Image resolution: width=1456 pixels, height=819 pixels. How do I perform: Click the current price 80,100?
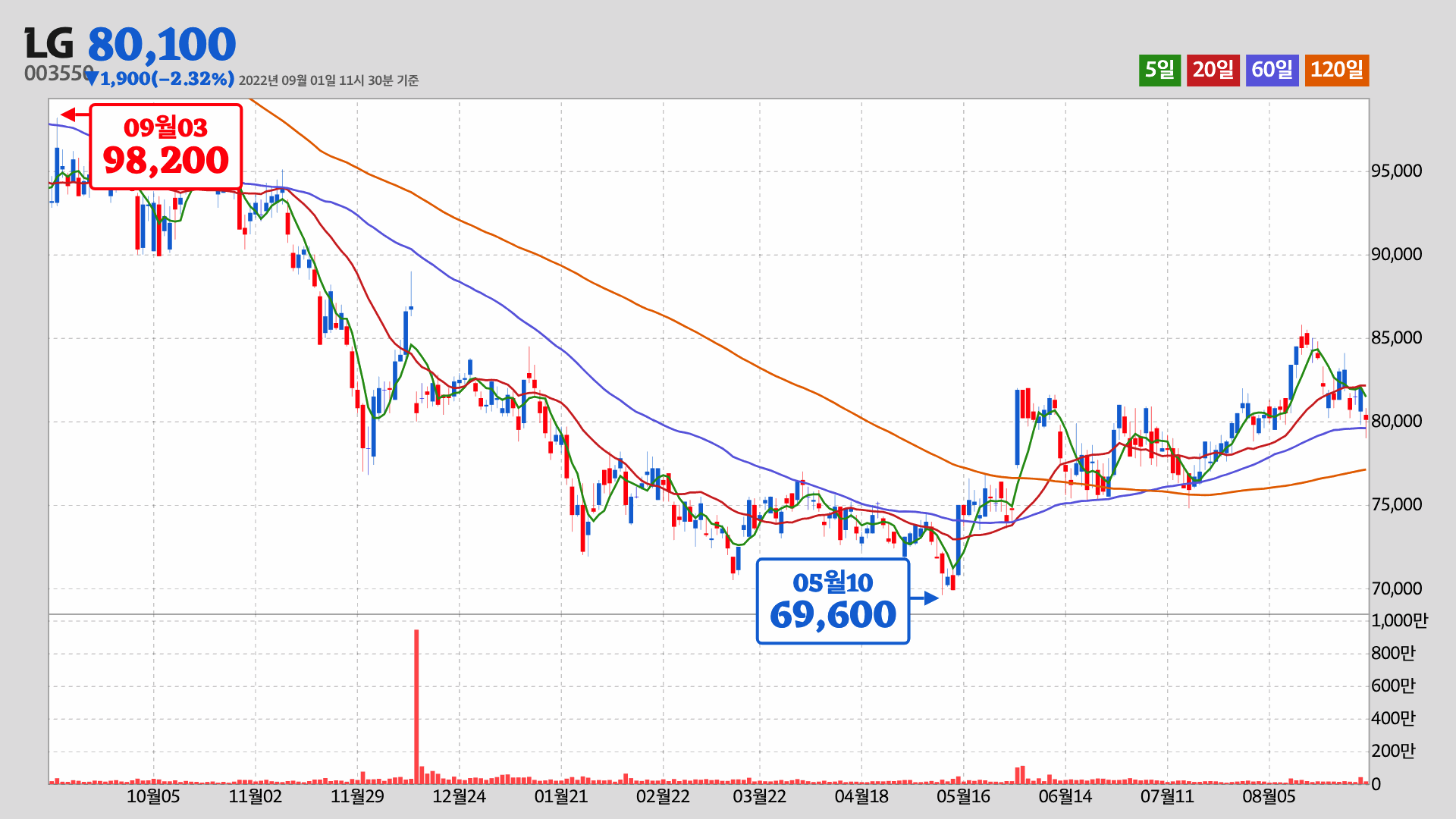162,44
